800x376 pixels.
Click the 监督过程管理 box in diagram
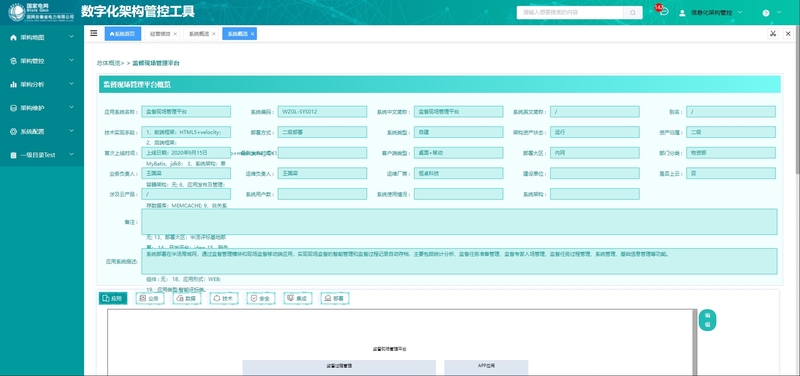coord(339,366)
